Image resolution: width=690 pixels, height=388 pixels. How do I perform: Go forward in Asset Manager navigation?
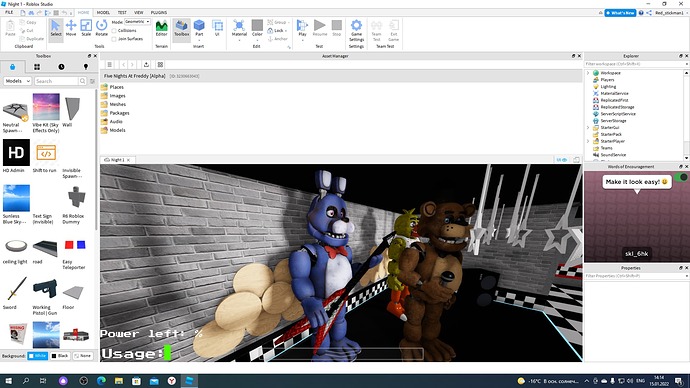pyautogui.click(x=132, y=65)
